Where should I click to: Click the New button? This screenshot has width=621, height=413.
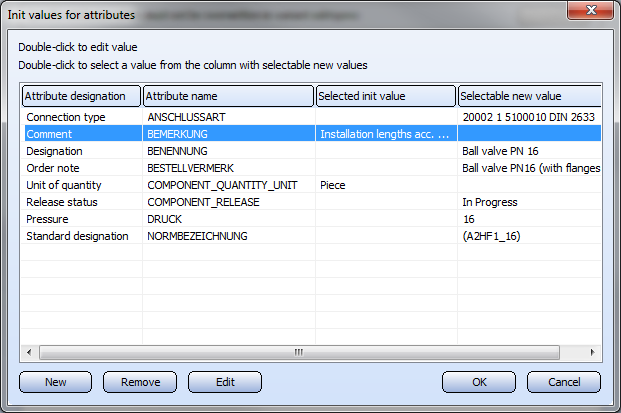(x=55, y=382)
